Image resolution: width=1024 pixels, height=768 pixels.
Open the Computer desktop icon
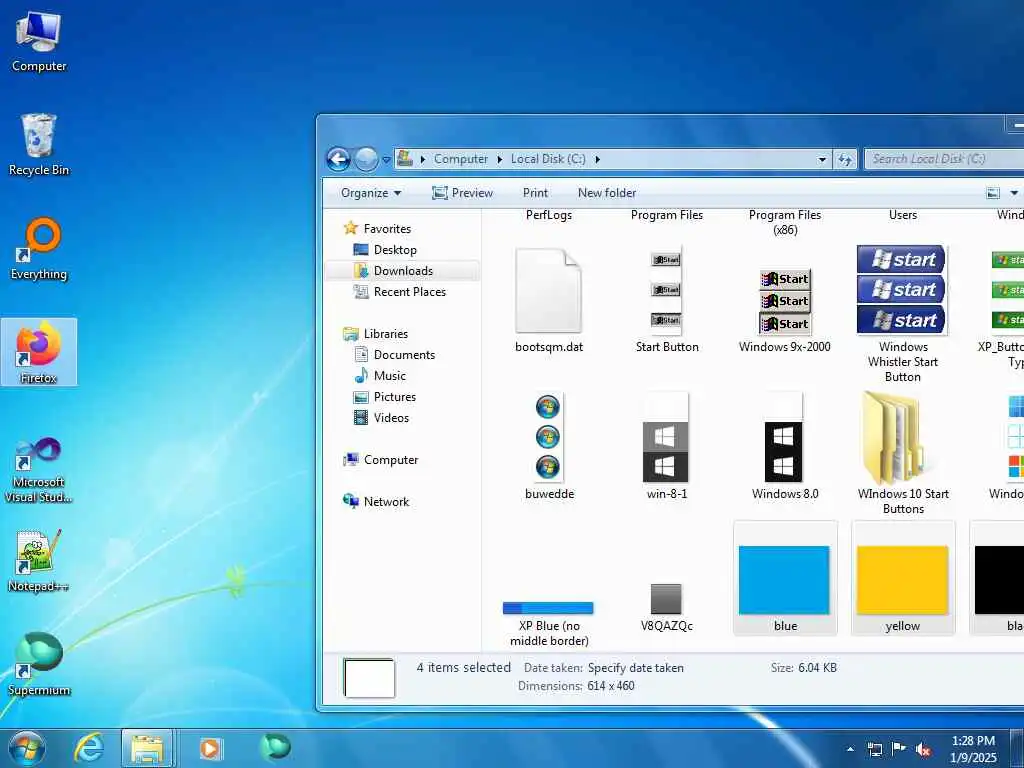(x=39, y=41)
